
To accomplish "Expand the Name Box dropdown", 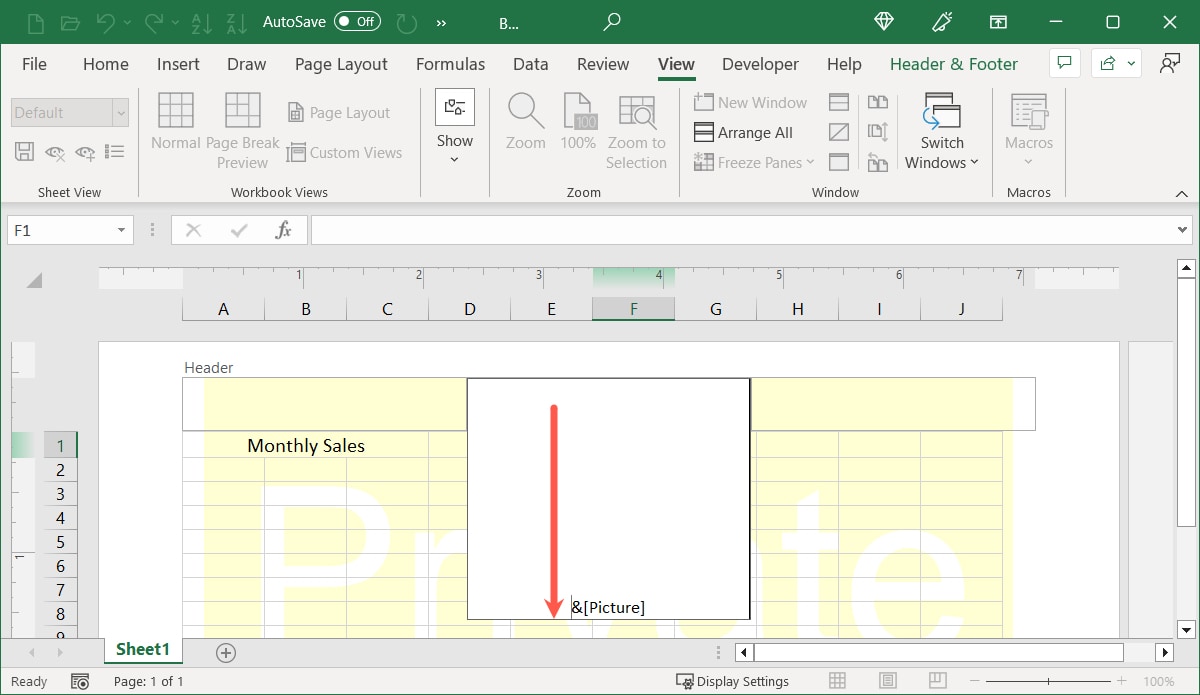I will 122,230.
